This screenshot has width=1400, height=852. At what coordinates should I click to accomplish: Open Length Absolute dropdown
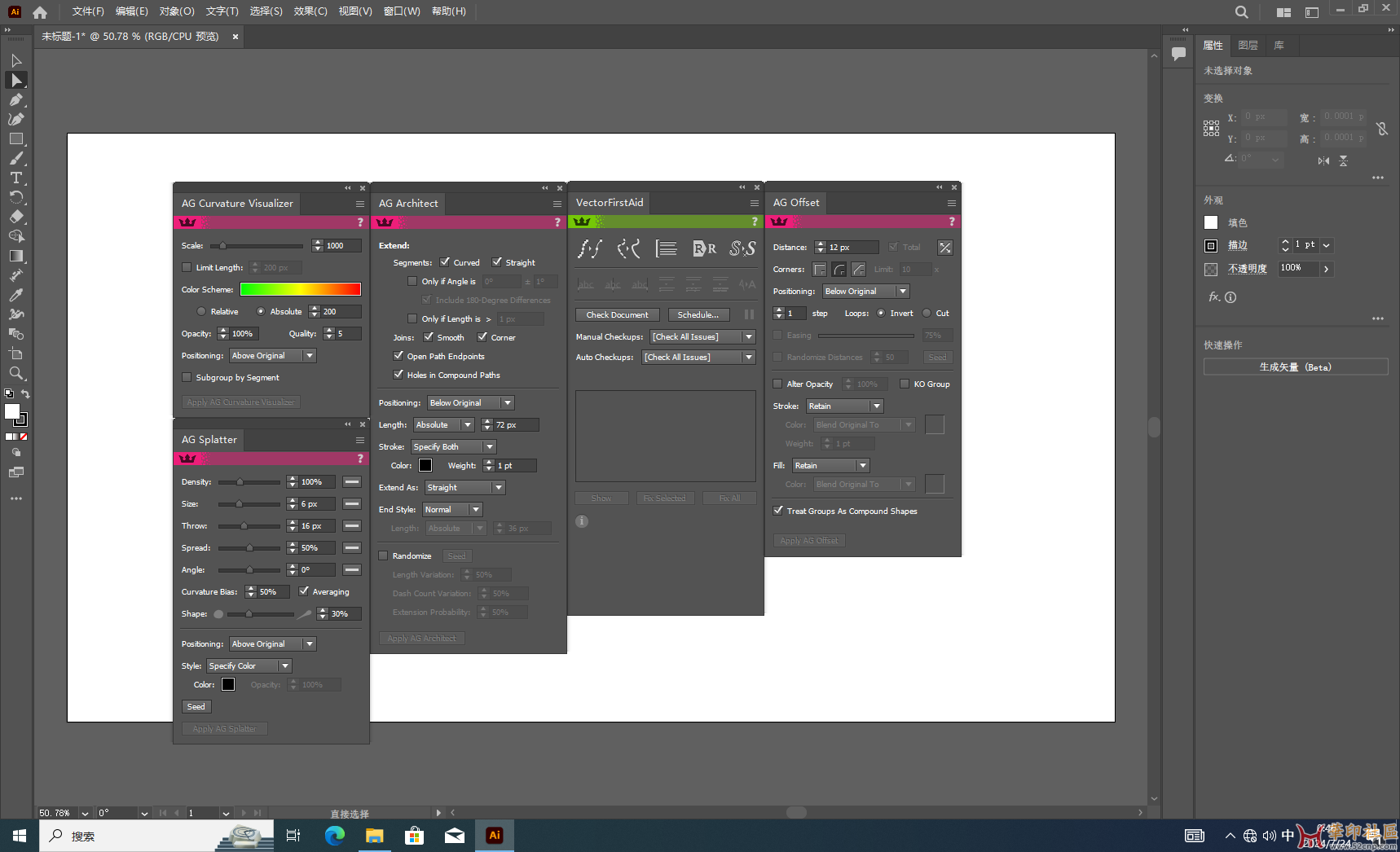pos(443,425)
